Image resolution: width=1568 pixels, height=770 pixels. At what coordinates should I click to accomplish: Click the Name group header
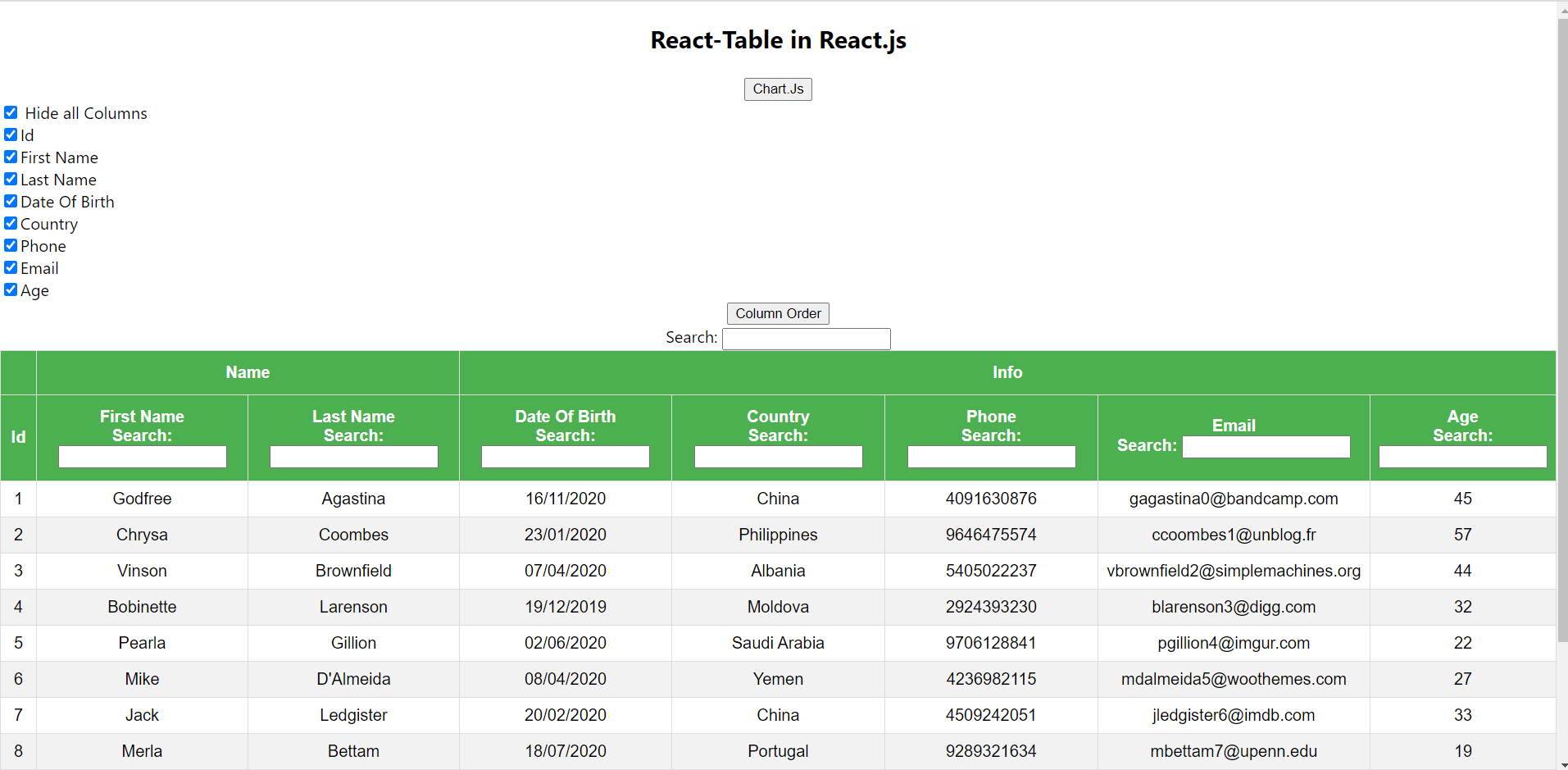(248, 372)
